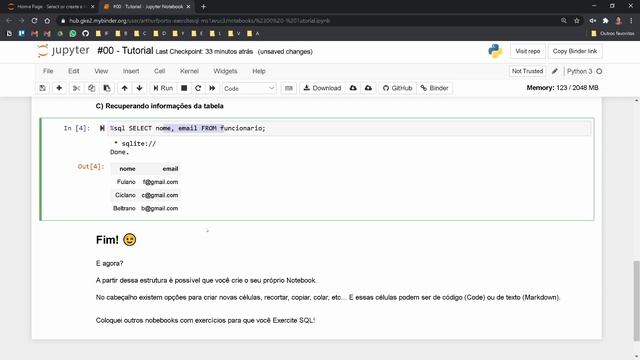Click the 'email' column header in output
The height and width of the screenshot is (360, 640).
(x=170, y=169)
